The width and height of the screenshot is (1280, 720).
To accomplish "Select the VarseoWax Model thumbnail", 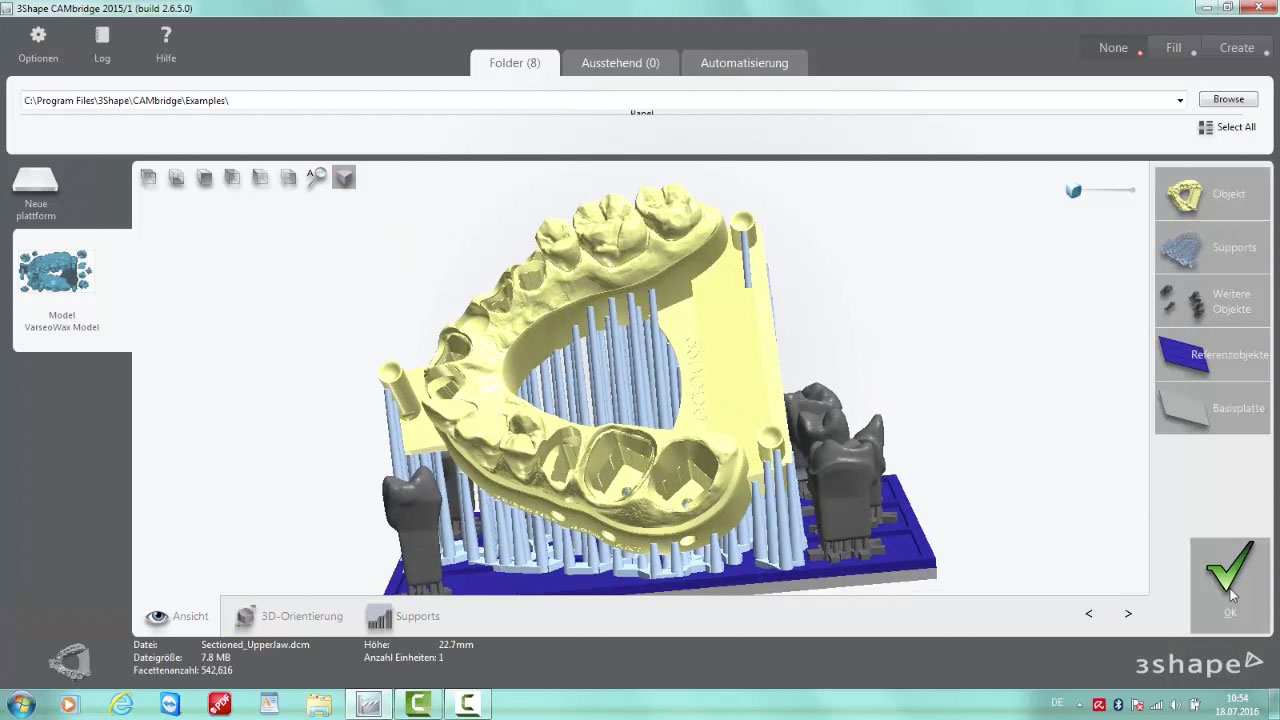I will tap(55, 272).
